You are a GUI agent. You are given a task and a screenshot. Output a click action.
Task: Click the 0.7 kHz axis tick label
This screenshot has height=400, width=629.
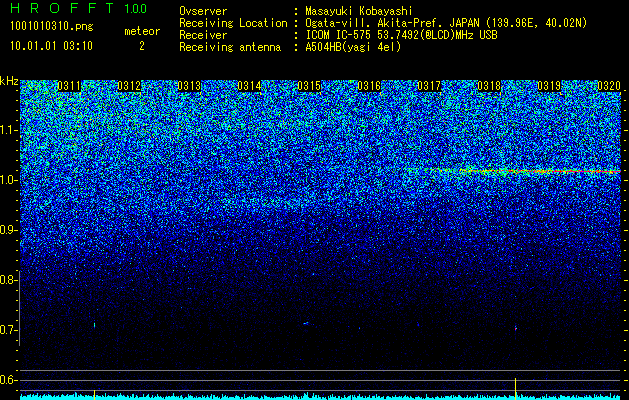pos(8,330)
